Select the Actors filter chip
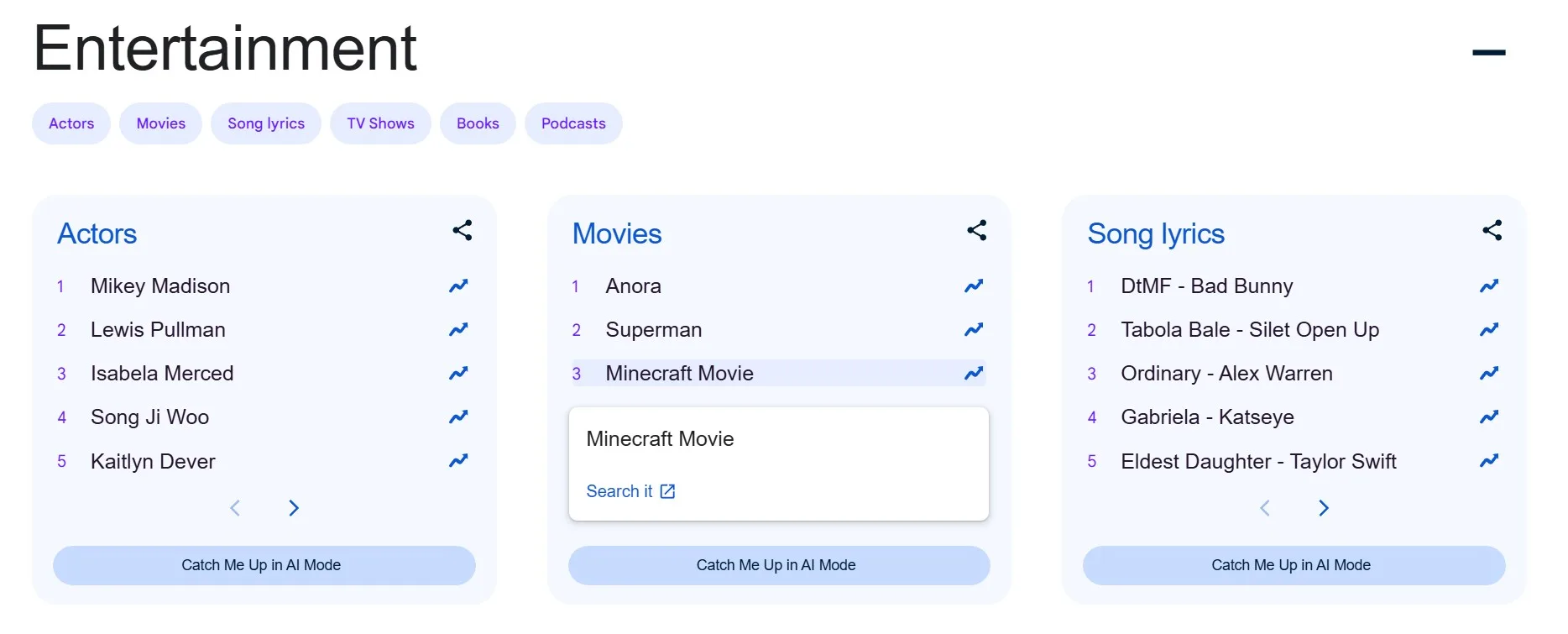Image resolution: width=1568 pixels, height=634 pixels. click(x=71, y=123)
